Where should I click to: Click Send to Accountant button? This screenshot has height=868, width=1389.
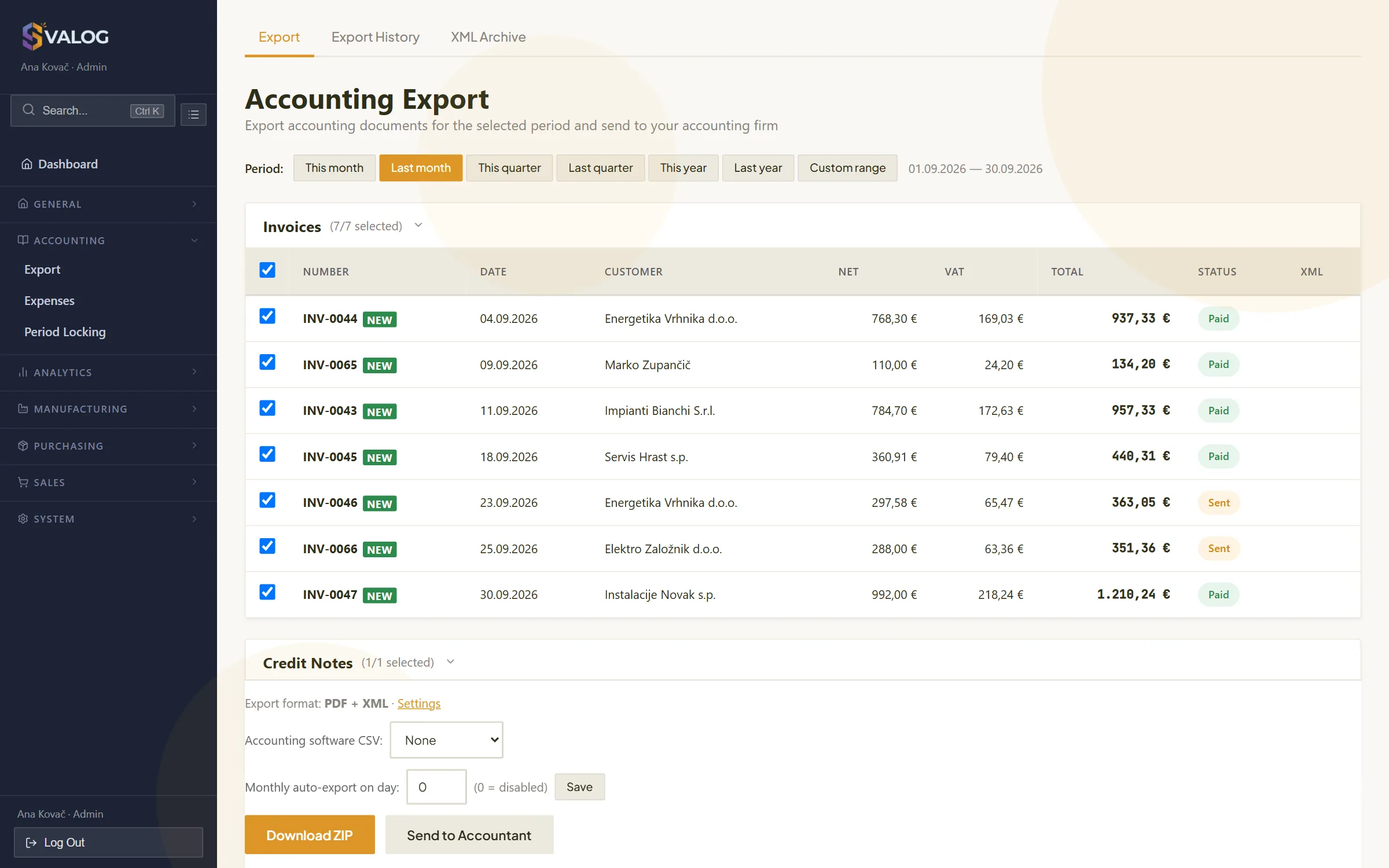coord(469,834)
